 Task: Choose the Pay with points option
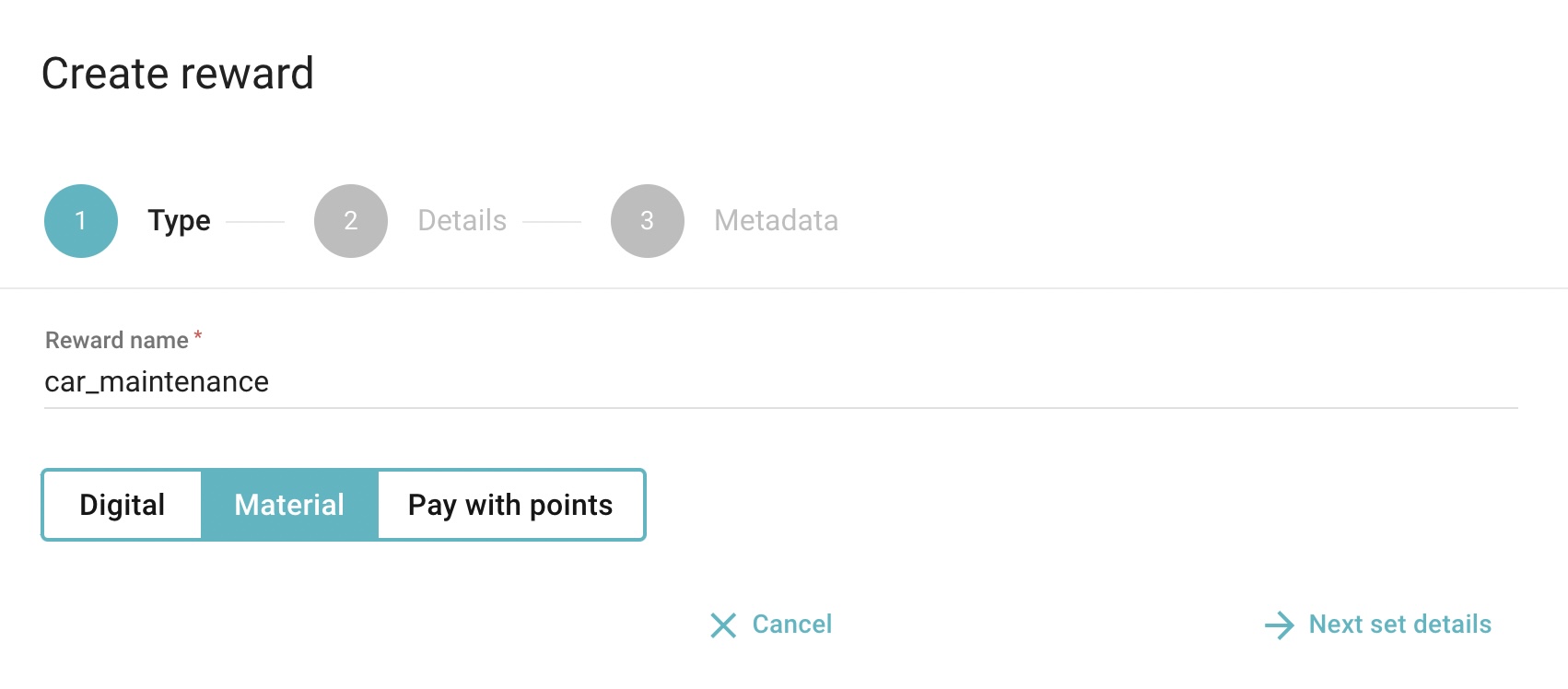[510, 505]
